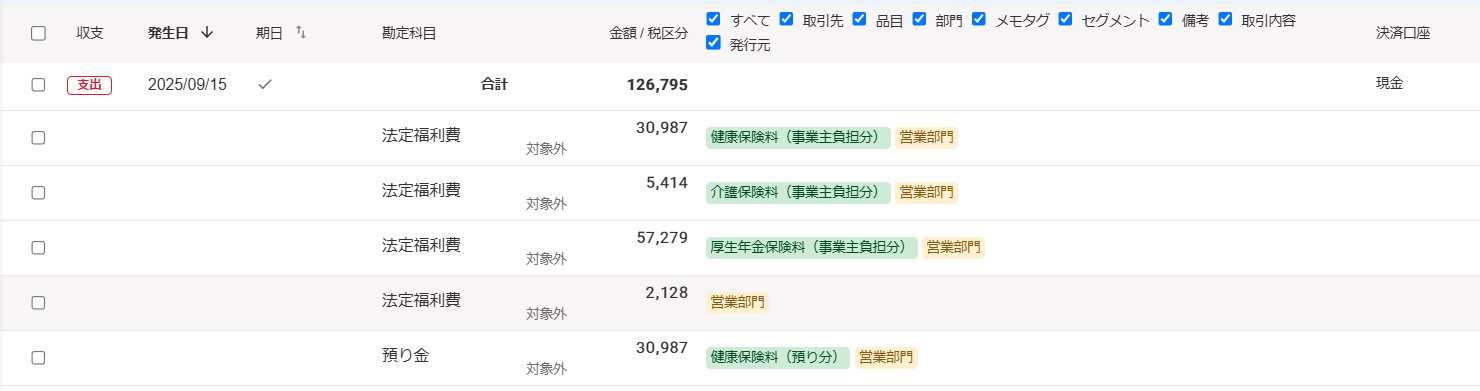Click the amount 57,279
This screenshot has height=391, width=1480.
tap(662, 237)
